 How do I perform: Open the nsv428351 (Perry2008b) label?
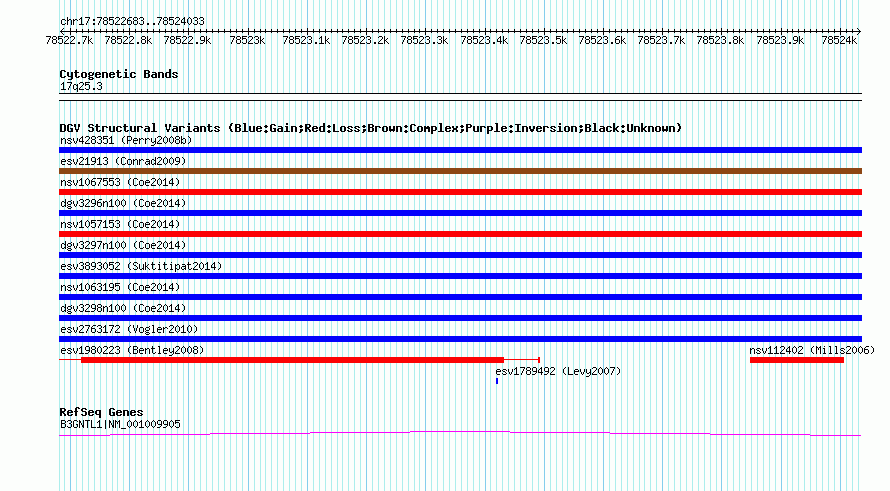(126, 140)
